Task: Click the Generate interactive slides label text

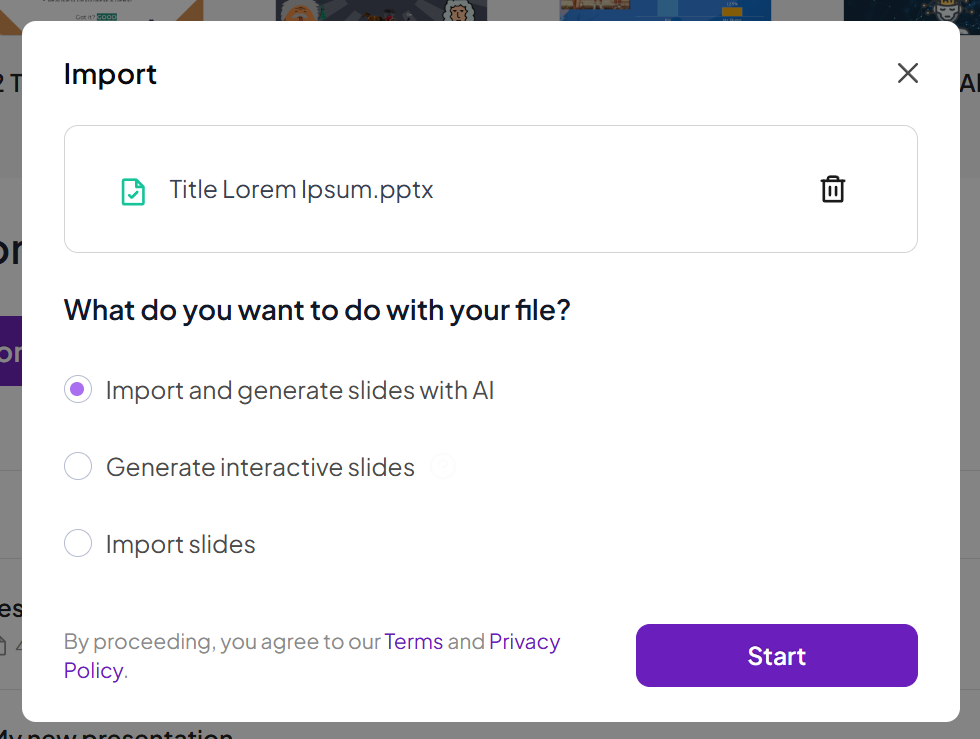Action: 260,467
